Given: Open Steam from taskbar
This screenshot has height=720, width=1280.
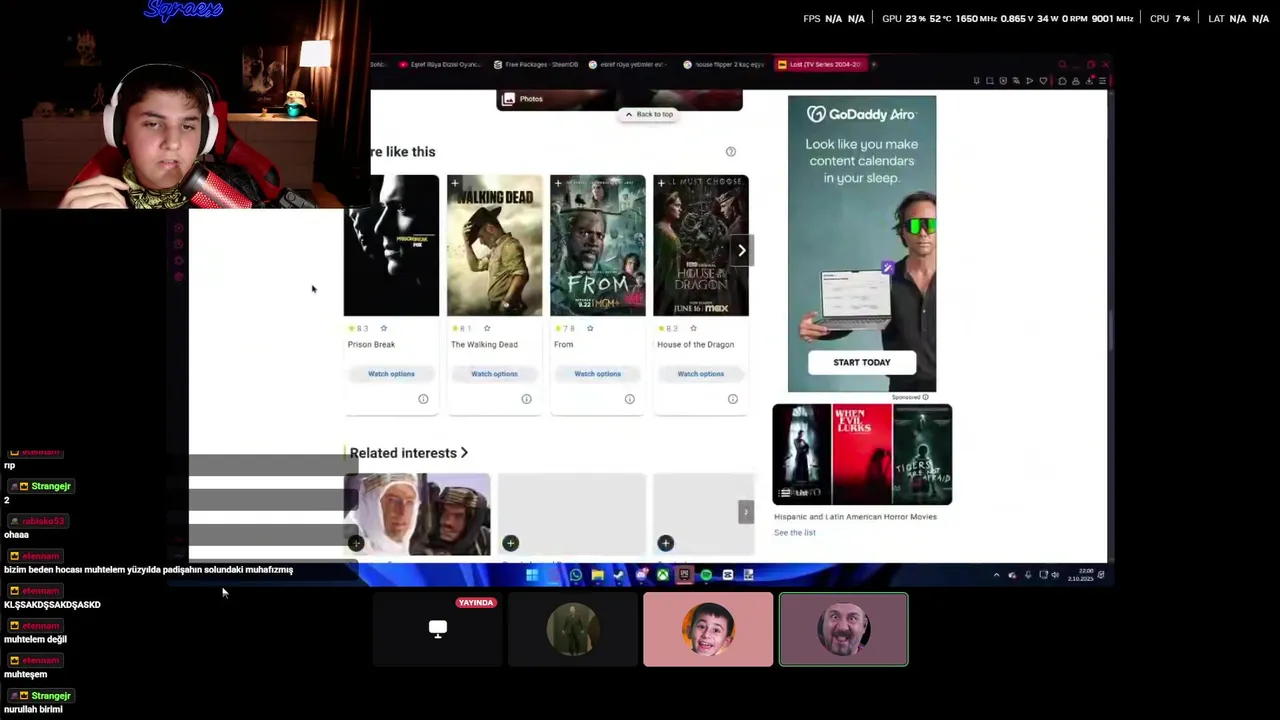Looking at the screenshot, I should click(619, 575).
